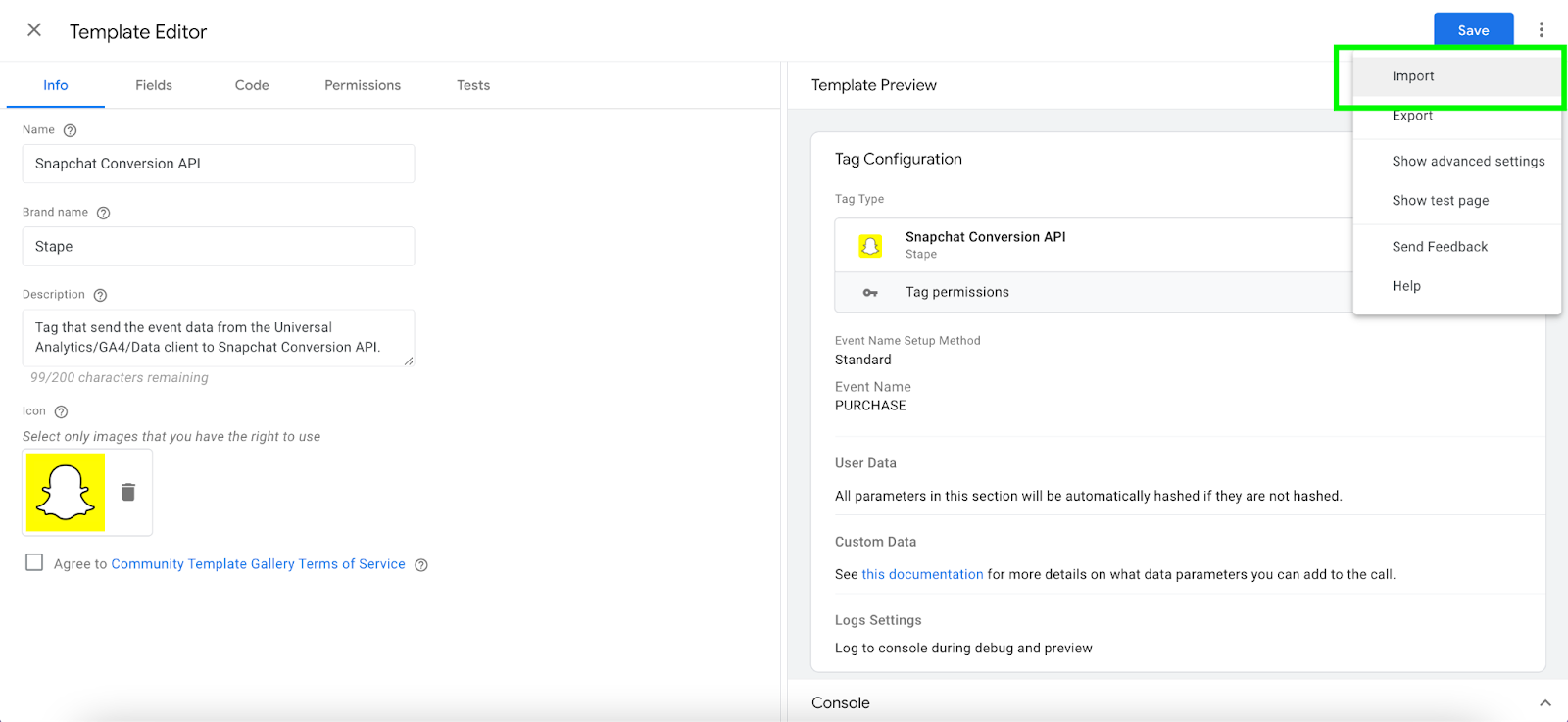
Task: Open the Code tab
Action: click(x=252, y=85)
